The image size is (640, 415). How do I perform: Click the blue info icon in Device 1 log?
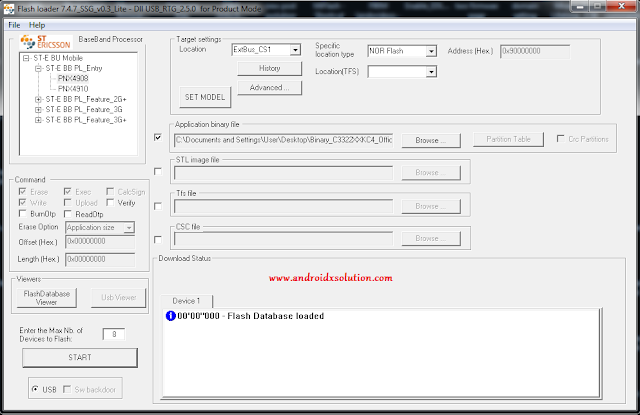coord(170,316)
